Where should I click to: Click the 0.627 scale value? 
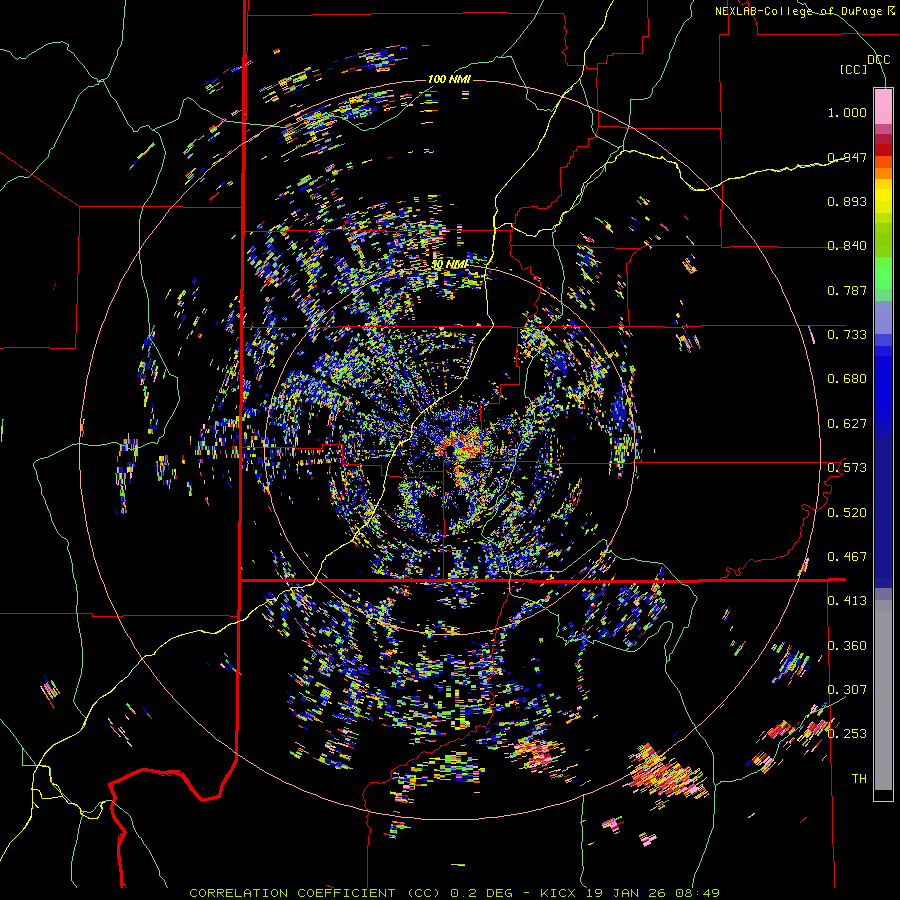847,424
